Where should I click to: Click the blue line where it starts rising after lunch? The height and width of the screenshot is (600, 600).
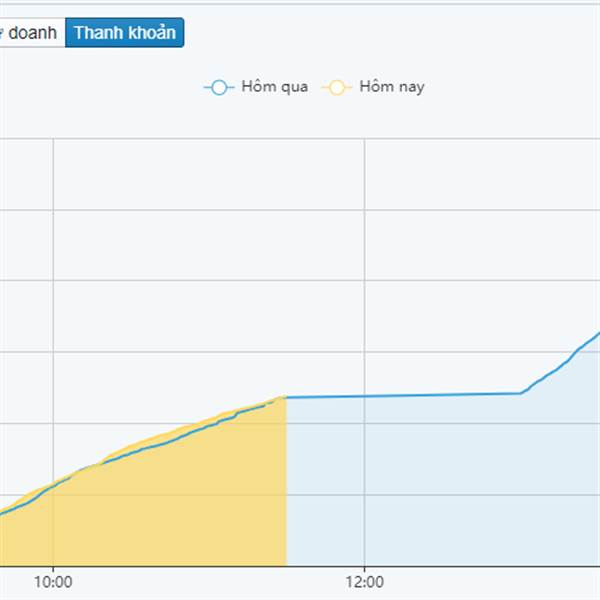(521, 393)
